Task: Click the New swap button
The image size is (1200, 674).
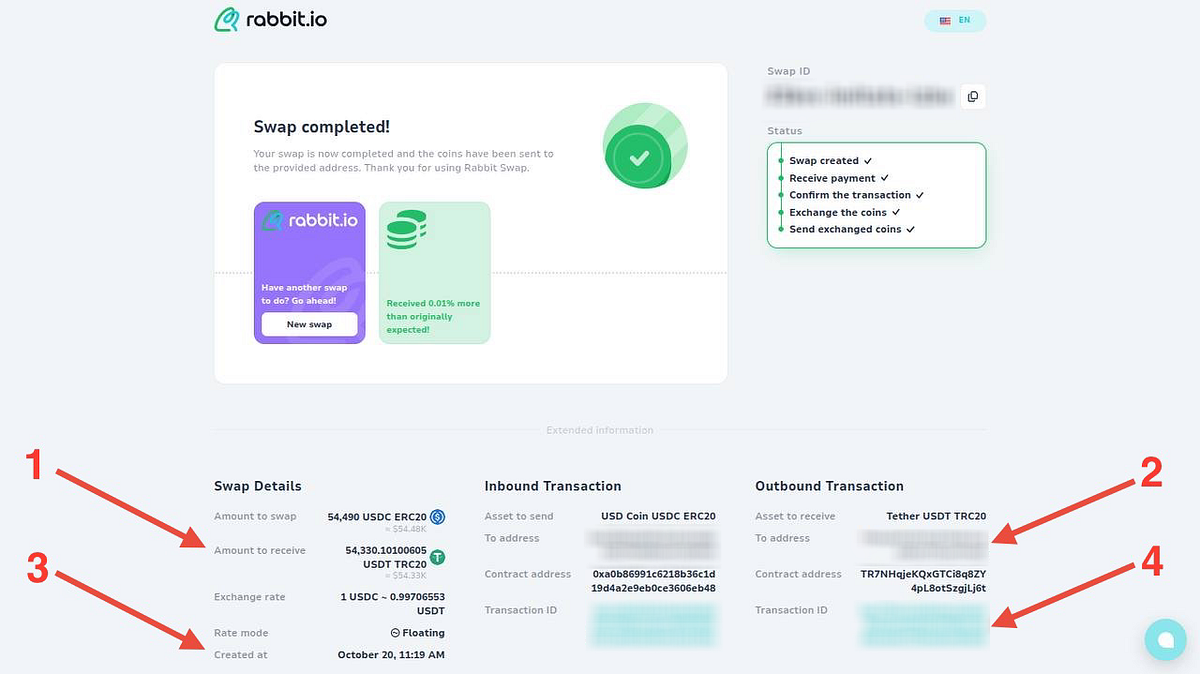Action: point(309,324)
